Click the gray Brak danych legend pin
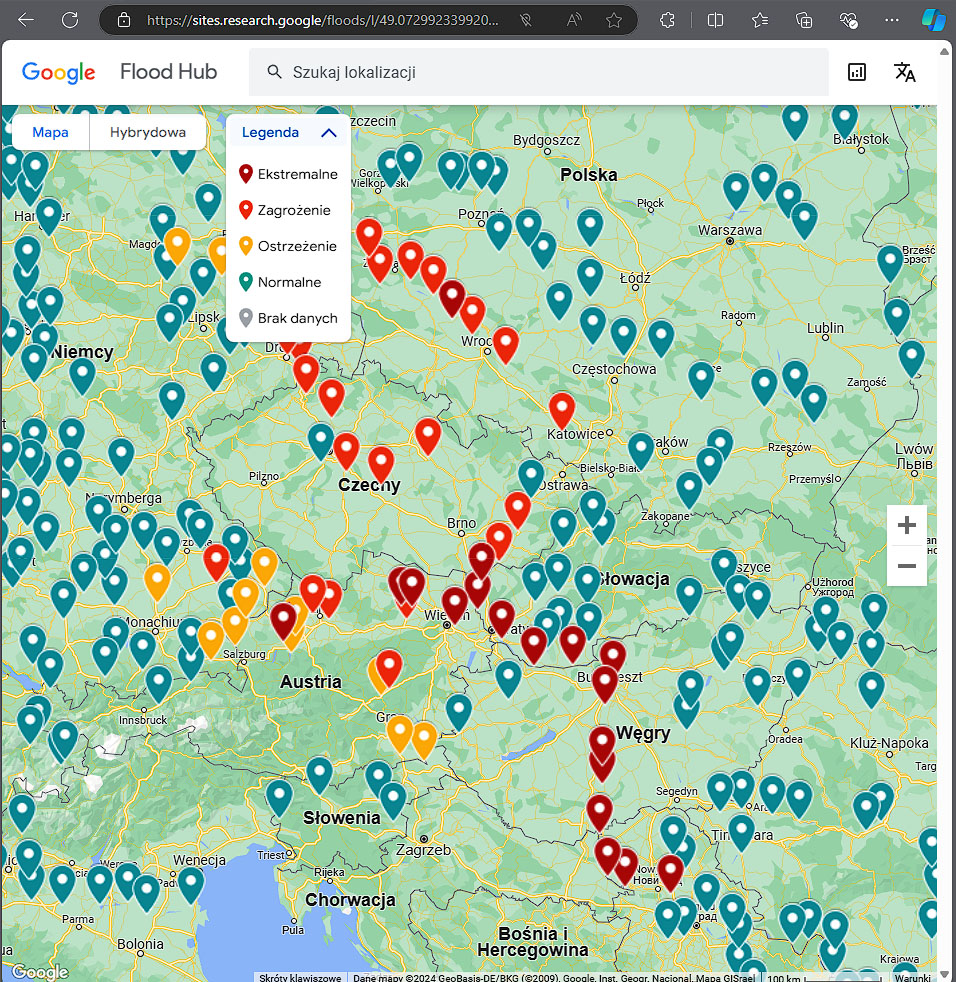The width and height of the screenshot is (956, 982). (246, 318)
